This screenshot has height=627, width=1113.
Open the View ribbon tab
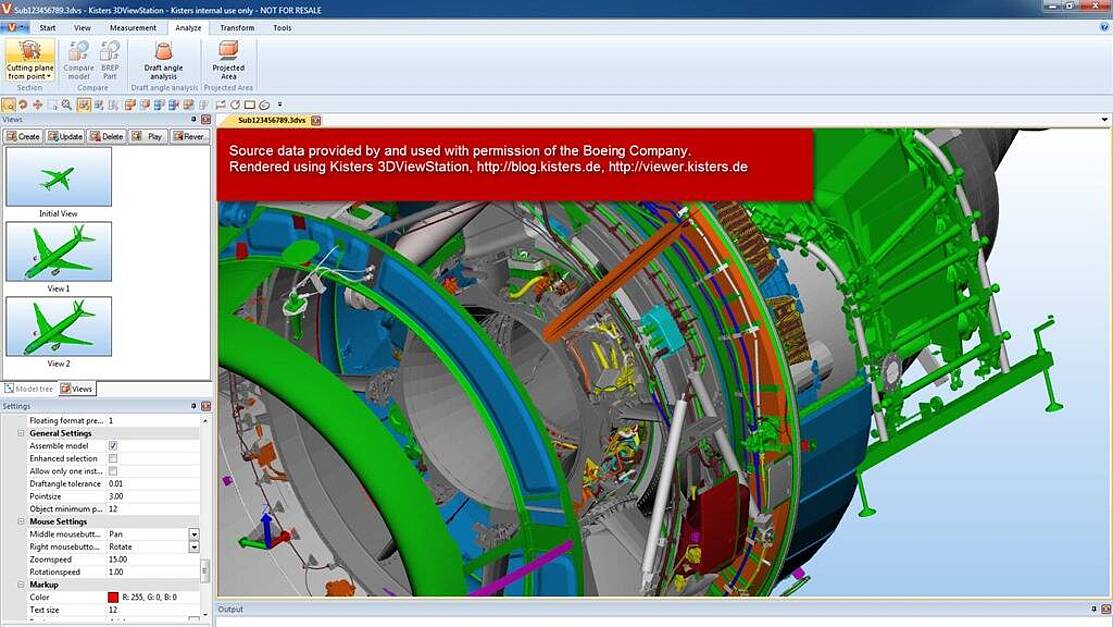(82, 28)
